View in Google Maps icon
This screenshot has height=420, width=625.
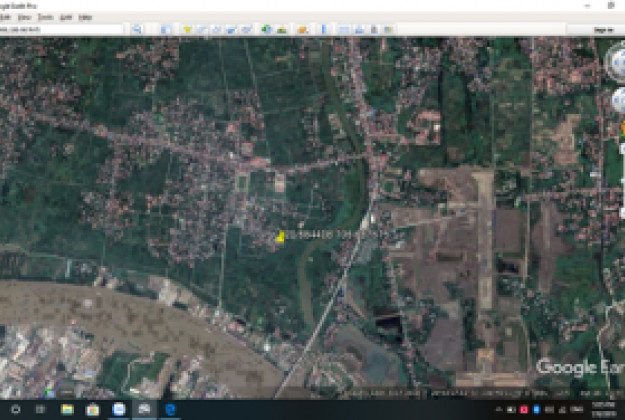point(389,29)
